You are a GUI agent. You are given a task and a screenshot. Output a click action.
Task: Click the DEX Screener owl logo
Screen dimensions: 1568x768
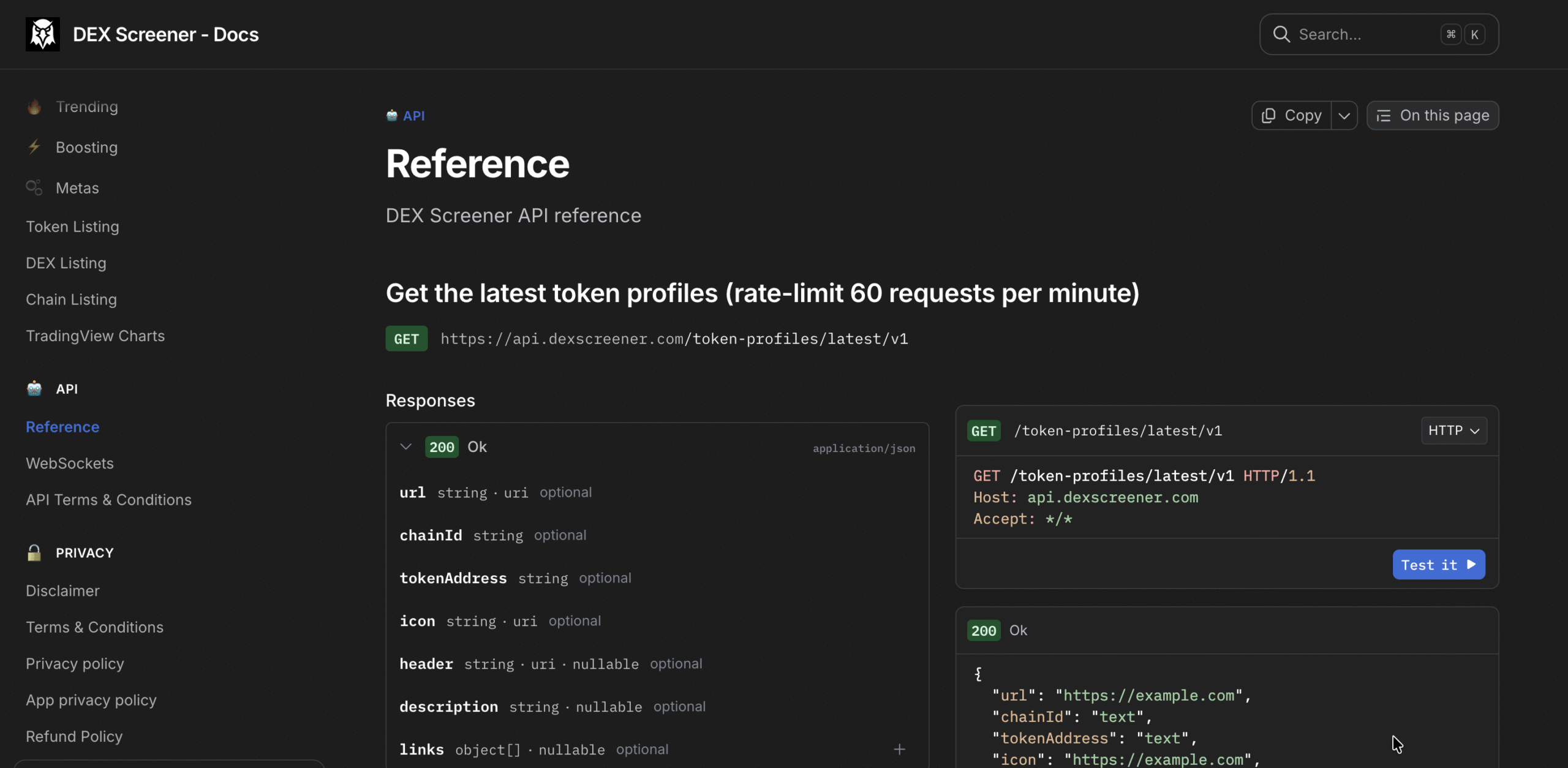(43, 34)
